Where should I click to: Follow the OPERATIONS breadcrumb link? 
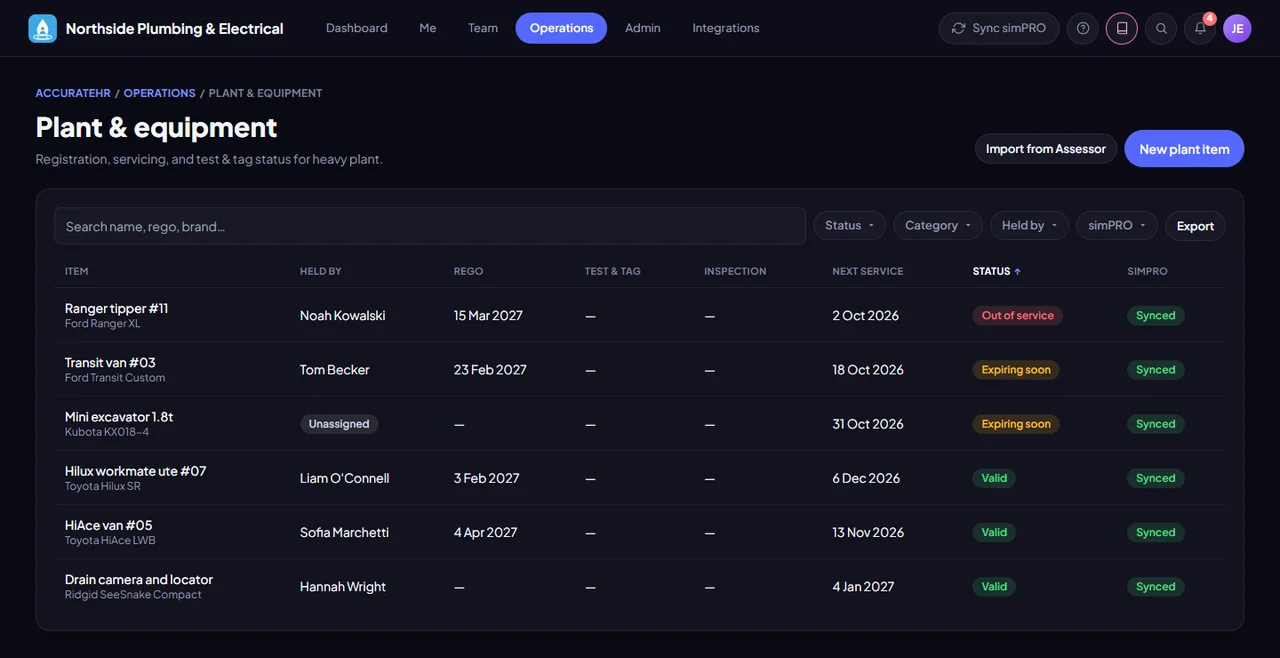(160, 93)
